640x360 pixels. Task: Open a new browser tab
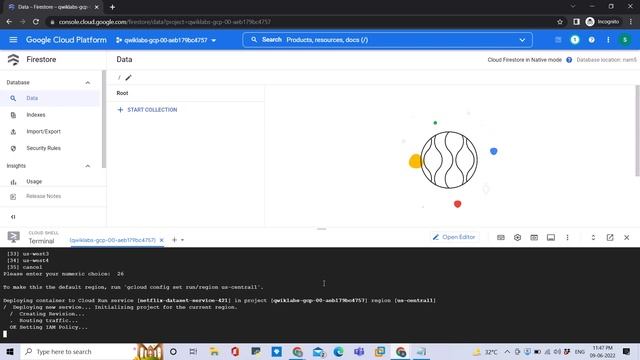point(112,7)
